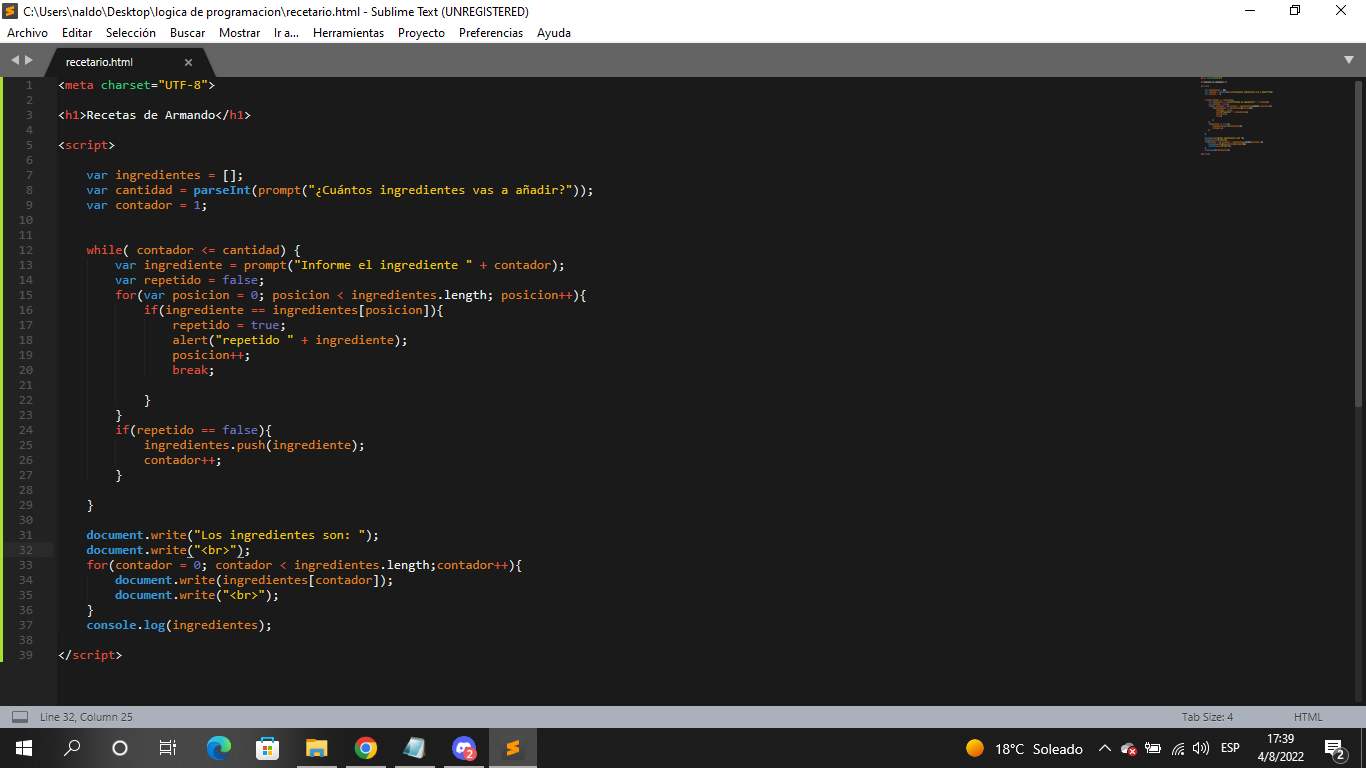Click the while( contador <= cantidad) line

pyautogui.click(x=194, y=250)
